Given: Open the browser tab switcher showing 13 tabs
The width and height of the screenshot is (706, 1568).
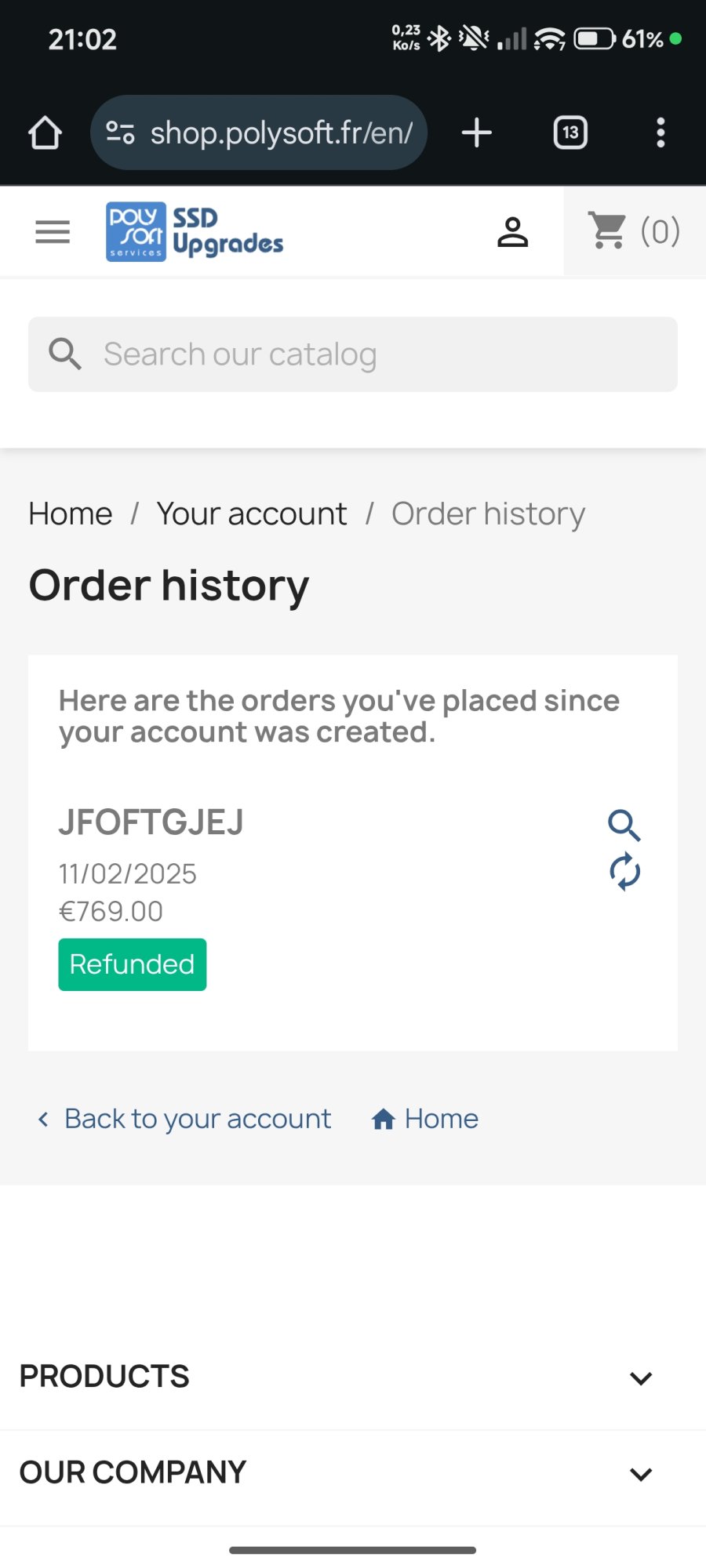Looking at the screenshot, I should pos(570,132).
